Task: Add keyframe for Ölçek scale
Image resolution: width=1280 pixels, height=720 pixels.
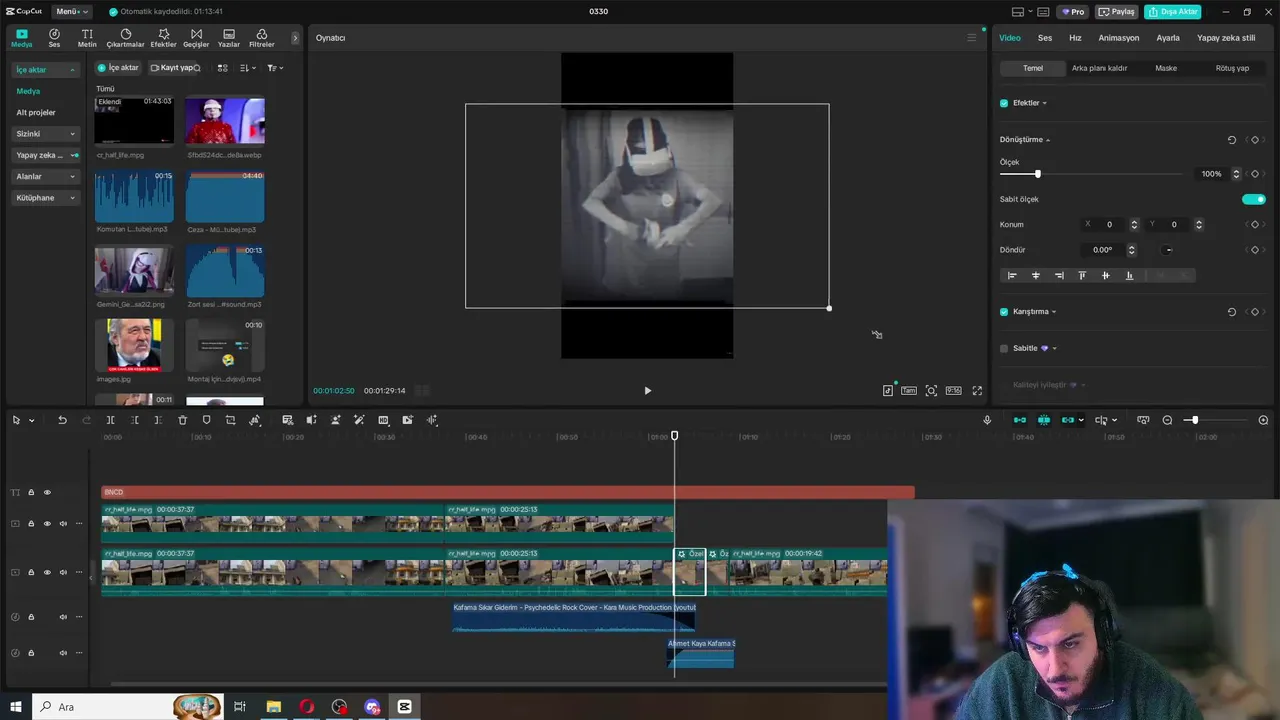Action: click(x=1255, y=174)
